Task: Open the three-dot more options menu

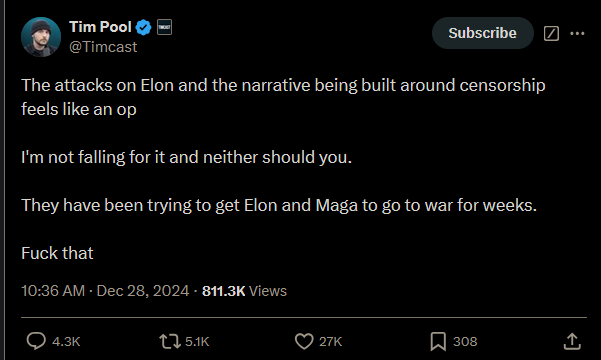Action: pos(577,33)
